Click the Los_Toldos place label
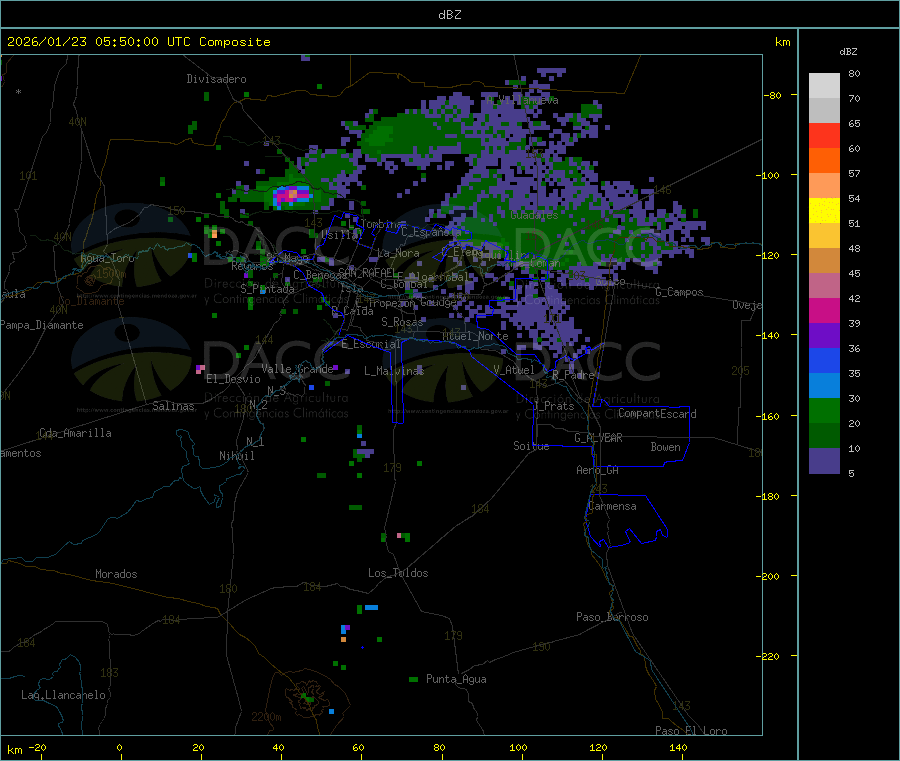 (x=398, y=573)
